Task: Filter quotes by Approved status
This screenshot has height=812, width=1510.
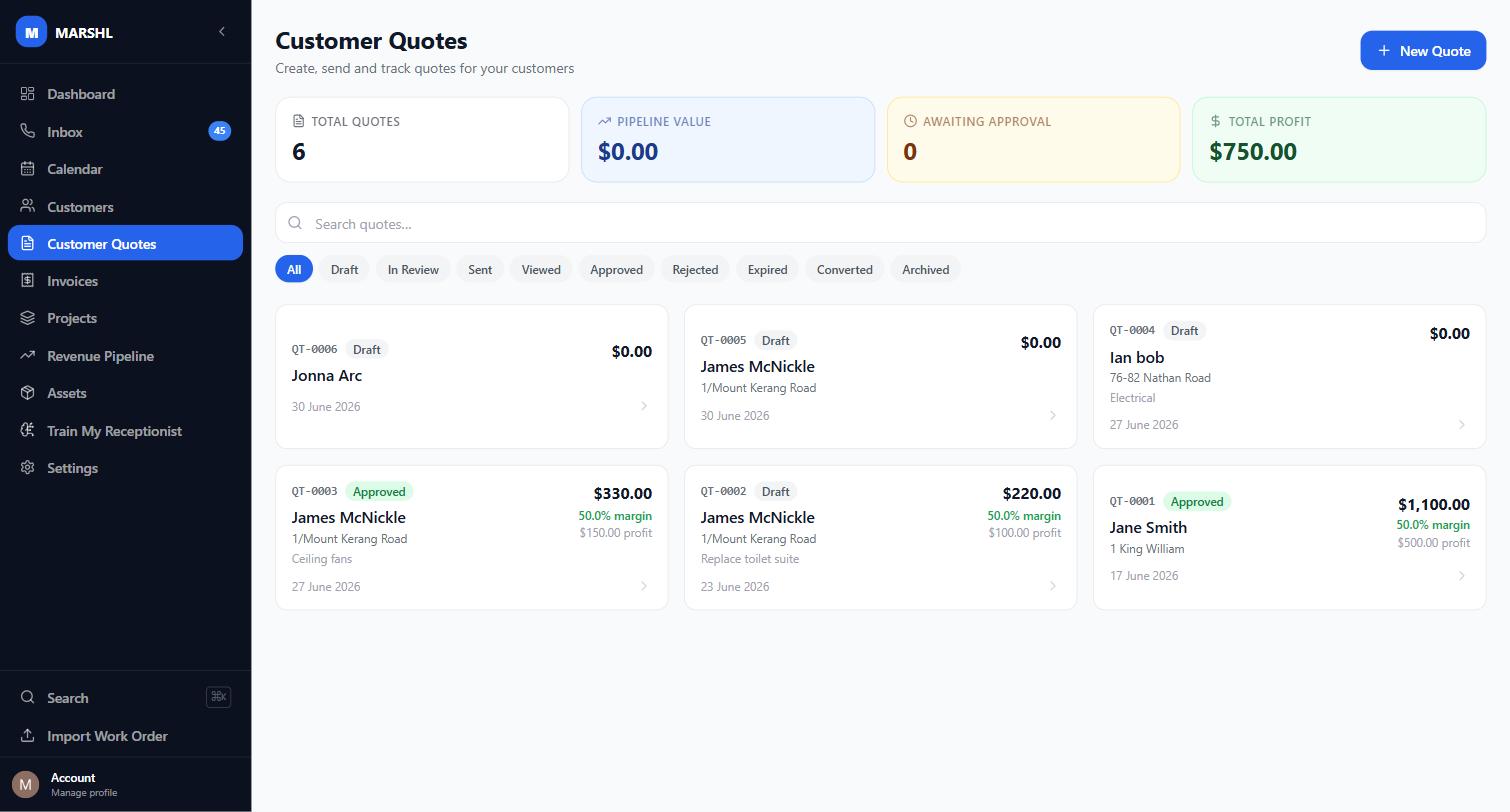Action: pyautogui.click(x=616, y=269)
